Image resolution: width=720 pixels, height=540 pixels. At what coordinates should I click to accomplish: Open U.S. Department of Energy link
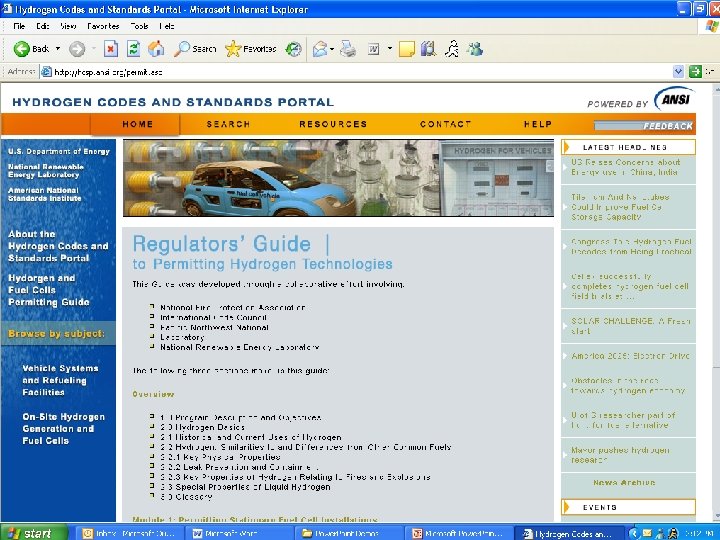[59, 152]
